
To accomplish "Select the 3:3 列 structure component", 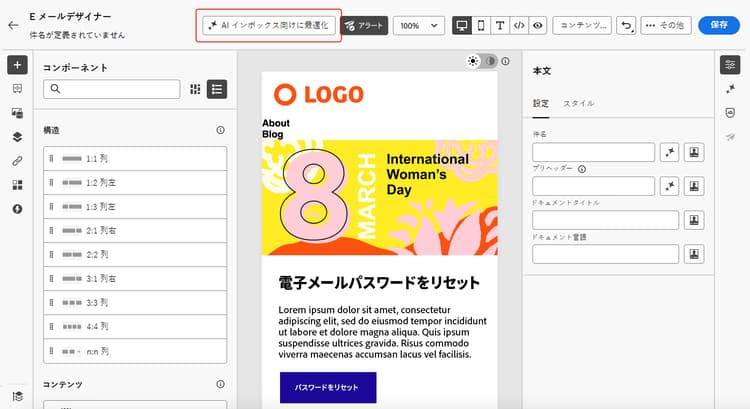I will coord(135,303).
